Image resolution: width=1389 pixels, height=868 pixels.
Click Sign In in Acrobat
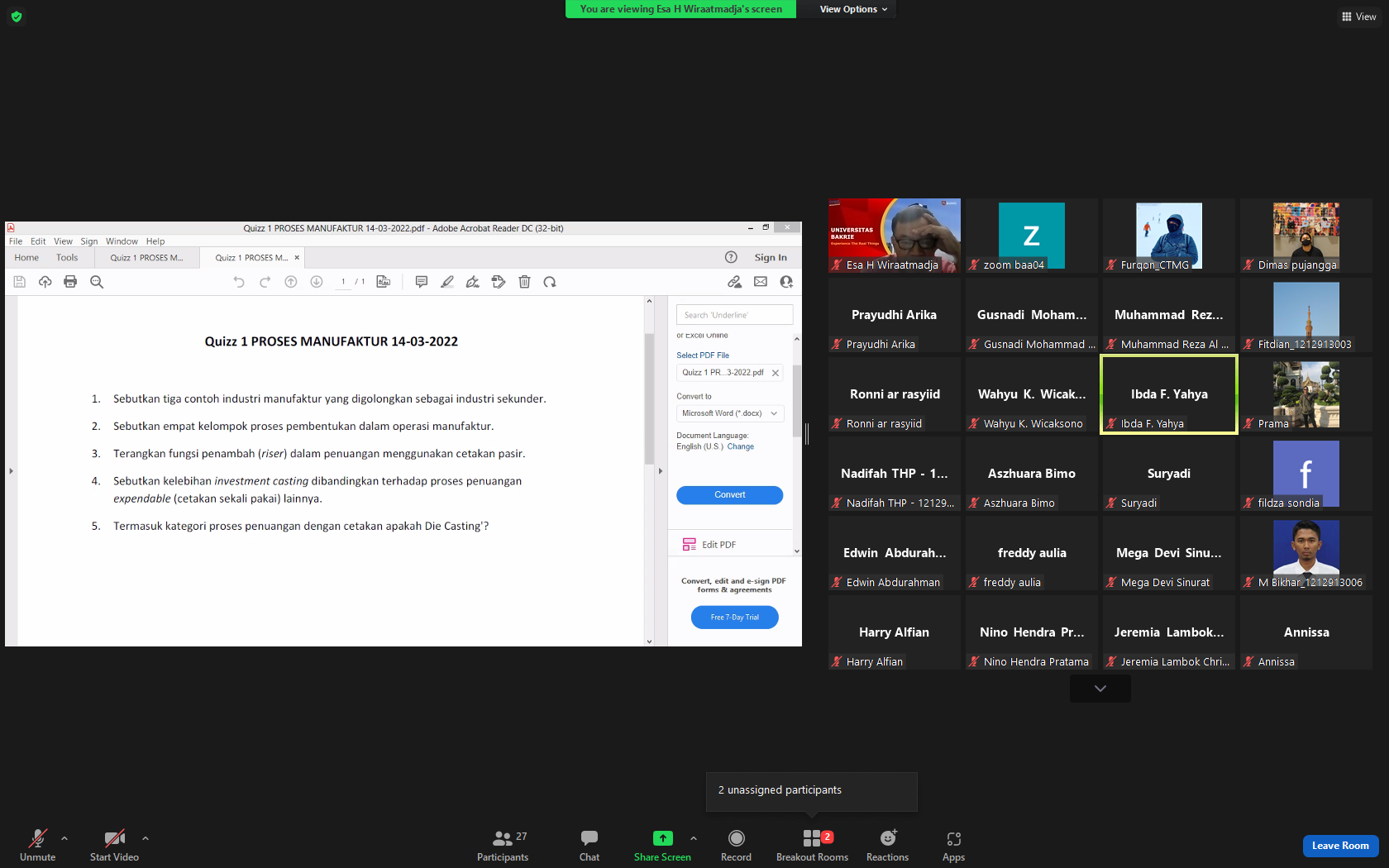771,257
